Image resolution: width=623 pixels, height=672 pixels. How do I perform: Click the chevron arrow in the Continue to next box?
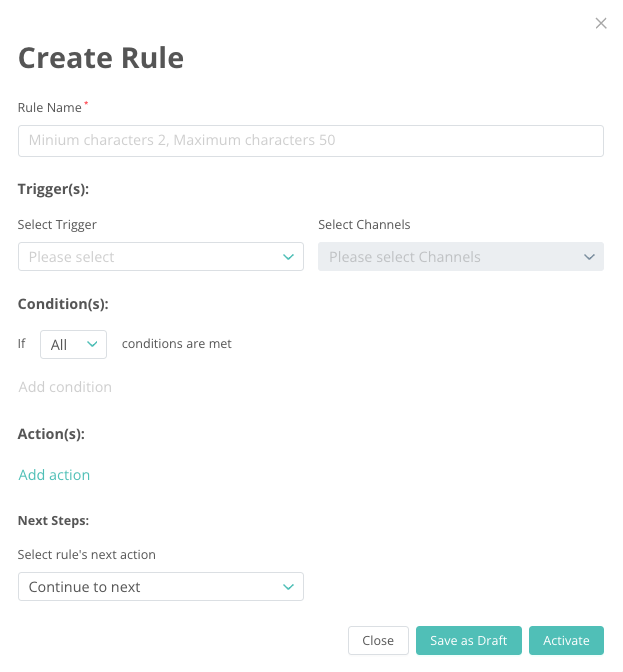point(288,587)
